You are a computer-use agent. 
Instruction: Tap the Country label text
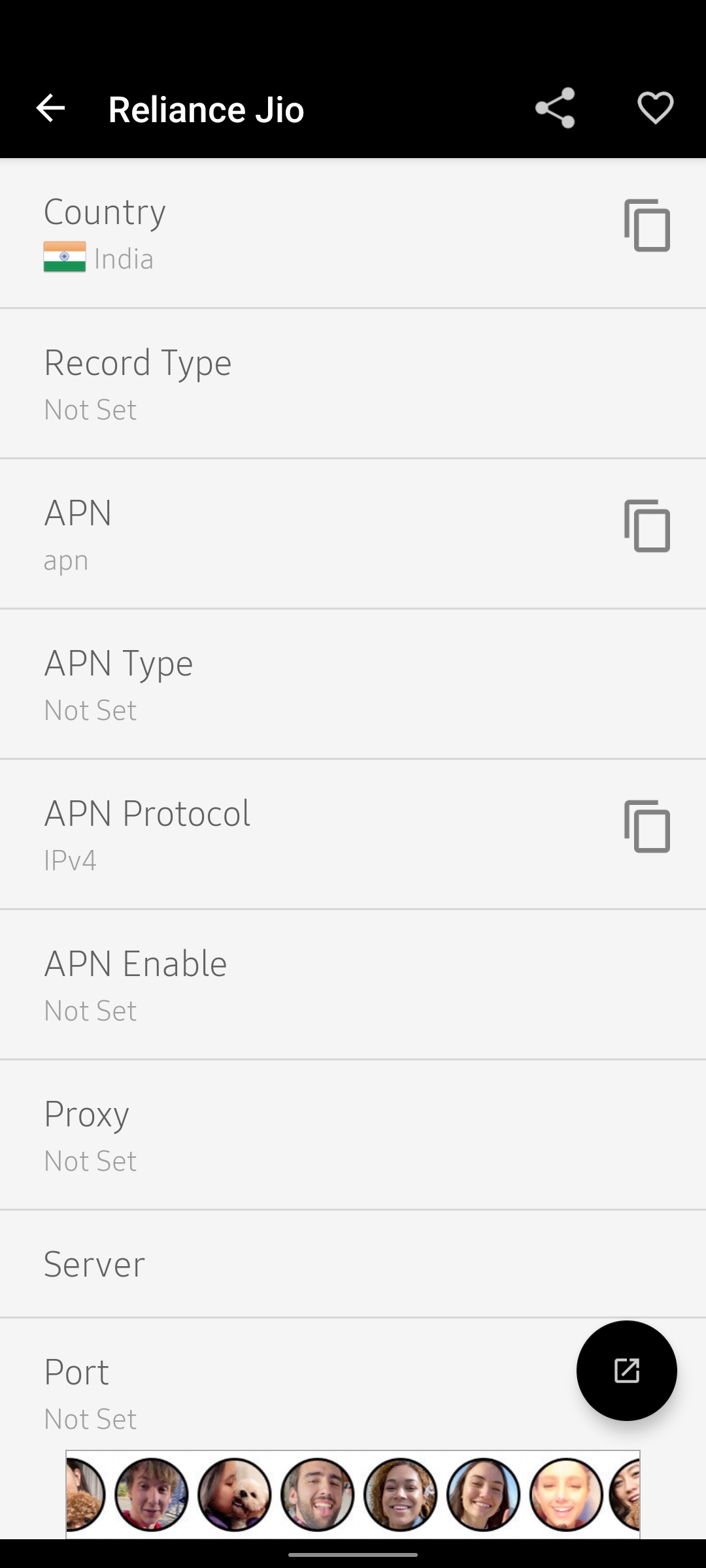click(x=105, y=212)
